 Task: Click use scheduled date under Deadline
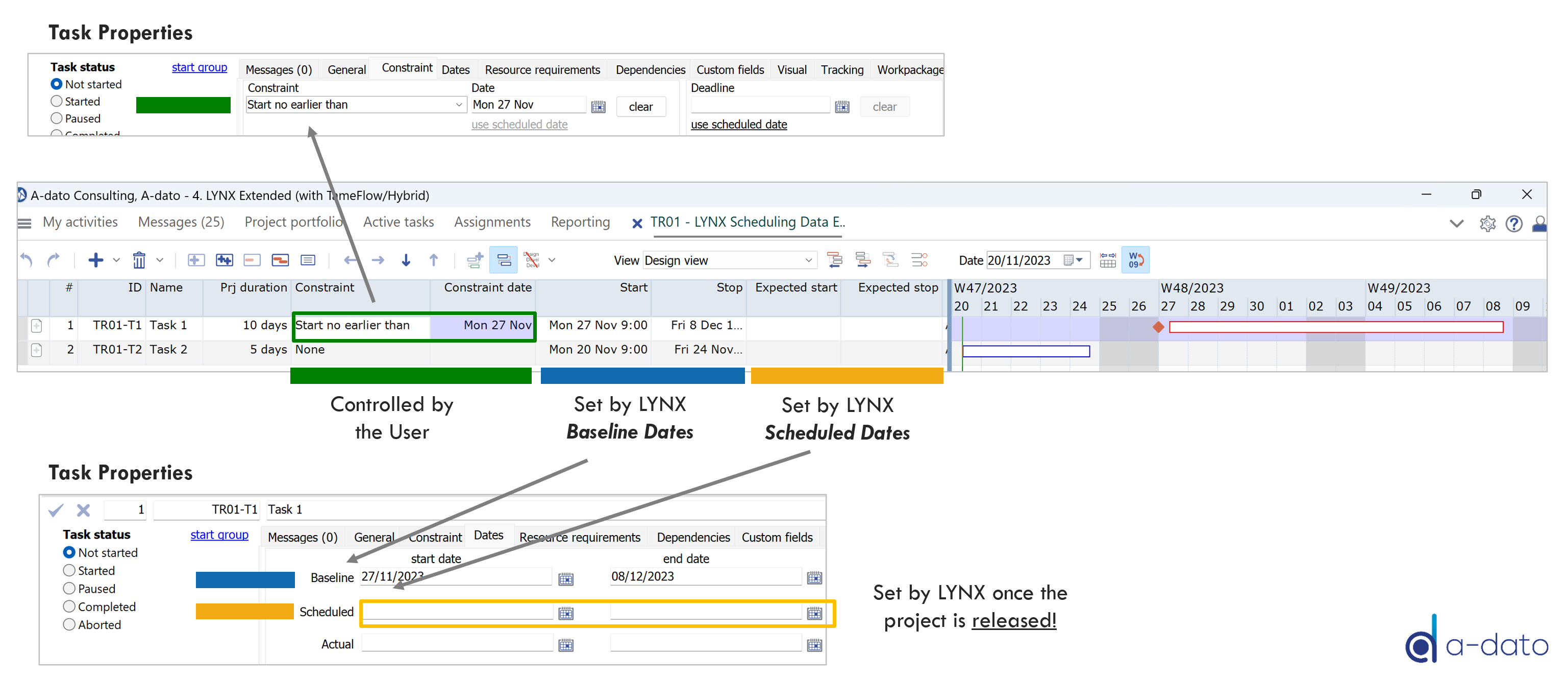(x=739, y=125)
